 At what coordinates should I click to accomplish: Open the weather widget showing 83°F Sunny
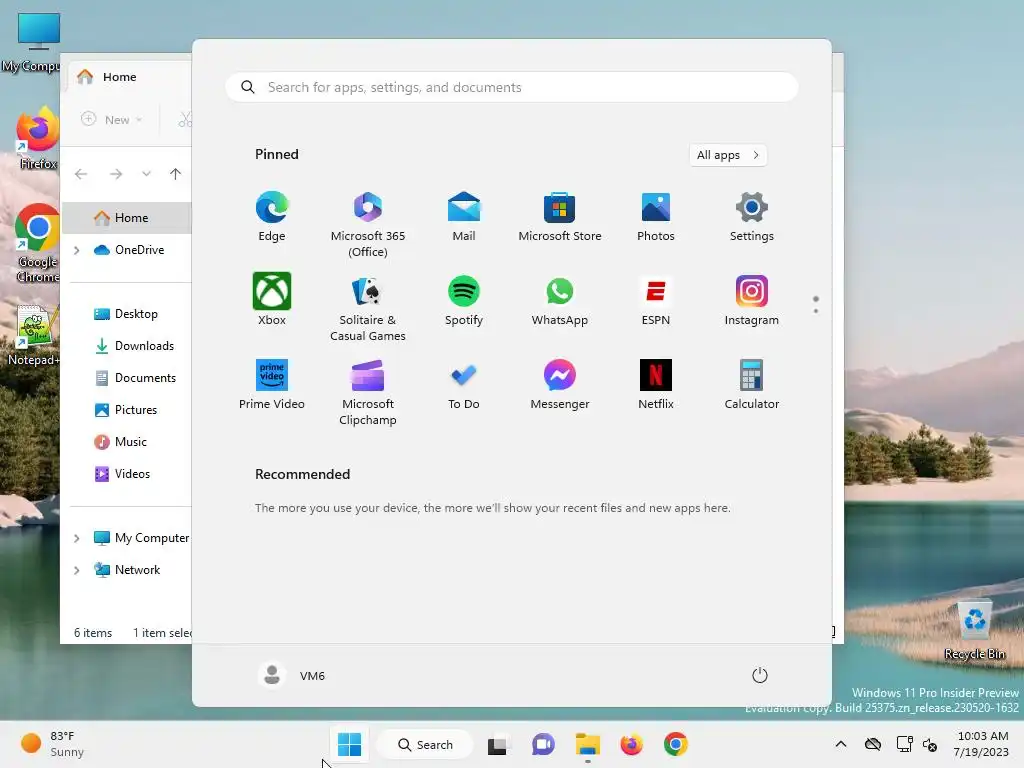54,744
